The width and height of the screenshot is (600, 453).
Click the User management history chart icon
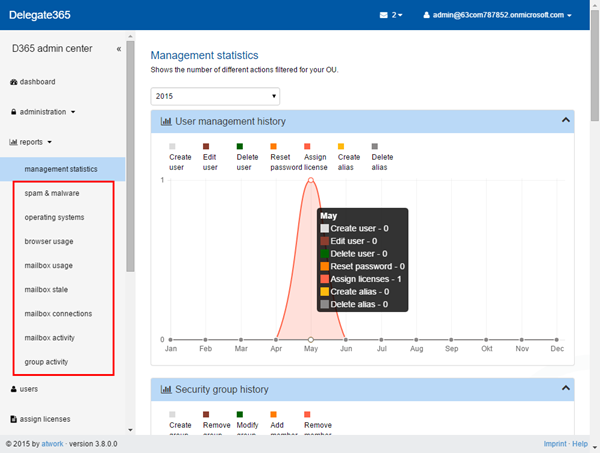pyautogui.click(x=167, y=121)
